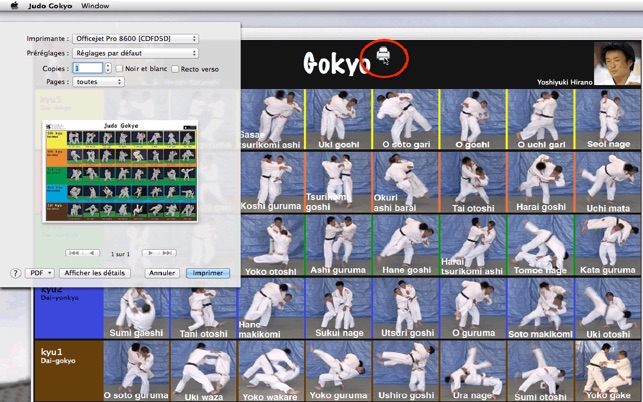Enable the Noir et blanc checkbox
This screenshot has height=402, width=643.
[x=119, y=69]
